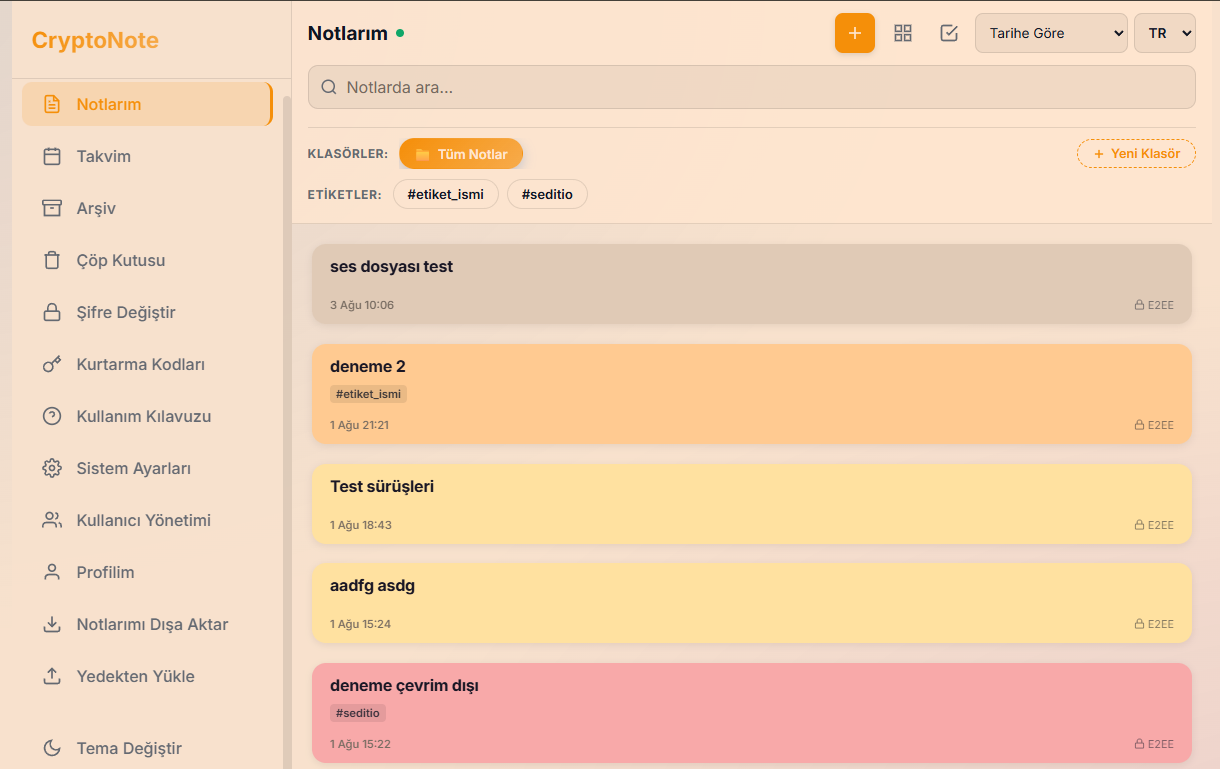This screenshot has width=1220, height=769.
Task: Open the ses dosyası test note card
Action: pos(752,284)
